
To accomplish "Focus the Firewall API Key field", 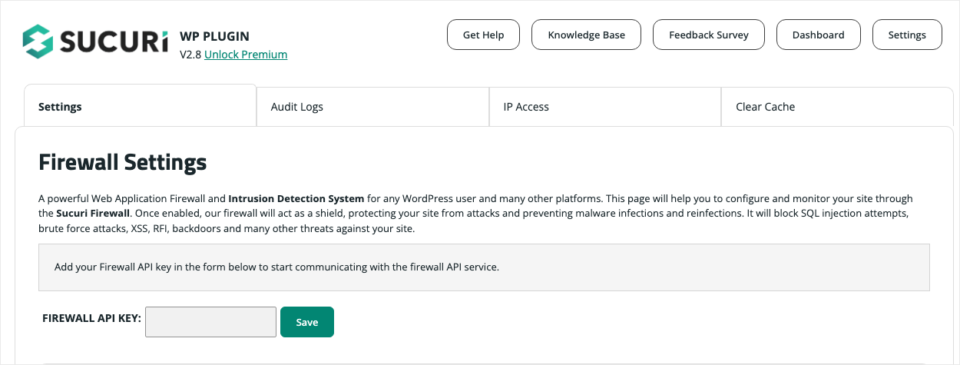I will (x=211, y=322).
